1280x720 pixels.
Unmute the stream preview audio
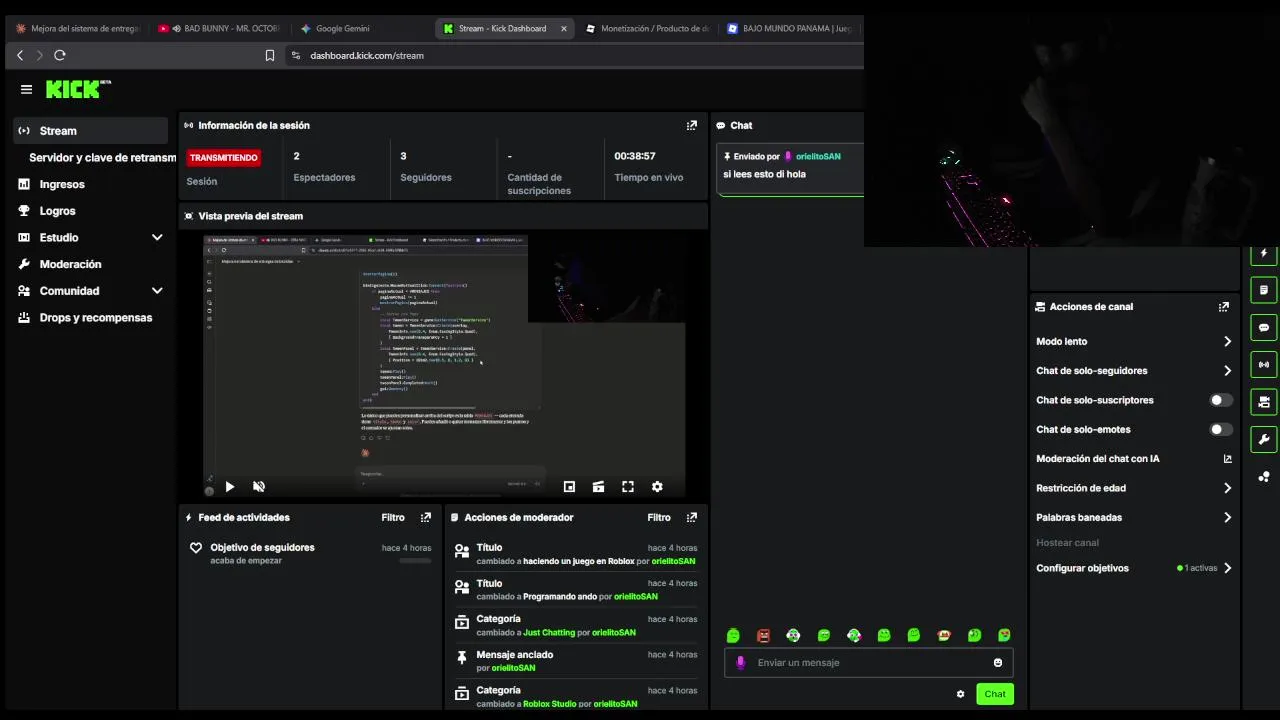tap(259, 486)
